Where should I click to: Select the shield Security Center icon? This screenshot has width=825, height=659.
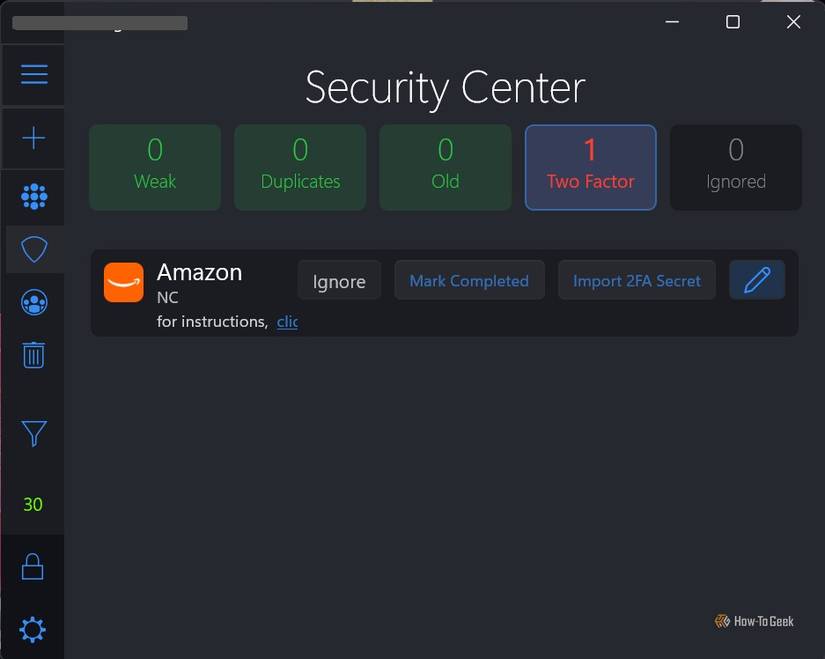pos(34,249)
